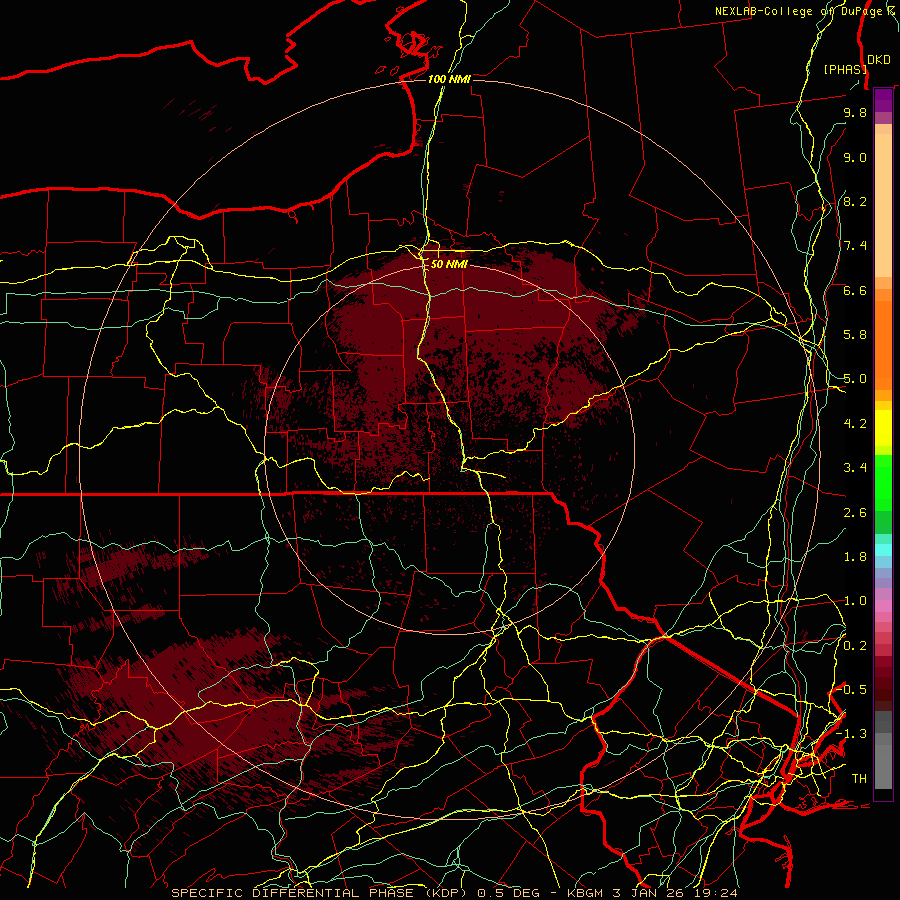
Task: Click the DKD label above the color scale
Action: point(879,60)
